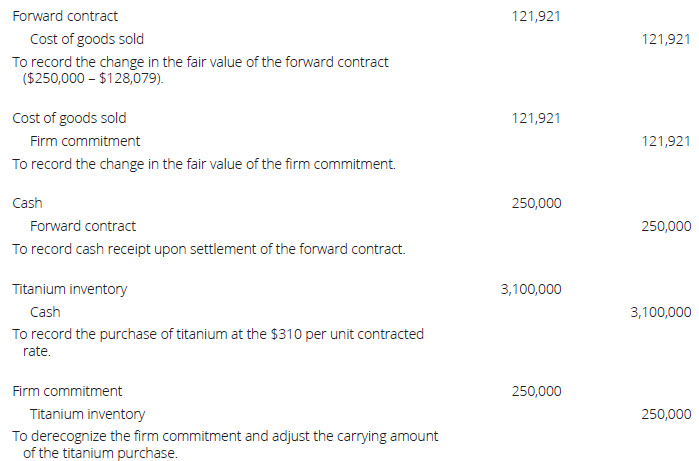Click the cash receipt upon settlement explanation
The width and height of the screenshot is (699, 461).
pyautogui.click(x=208, y=249)
